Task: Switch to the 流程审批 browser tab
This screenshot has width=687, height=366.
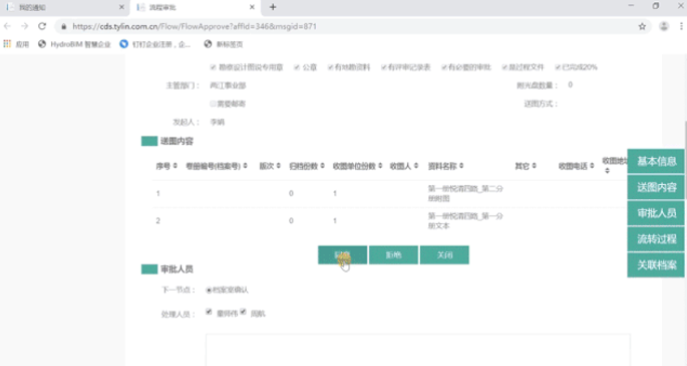Action: [x=195, y=7]
